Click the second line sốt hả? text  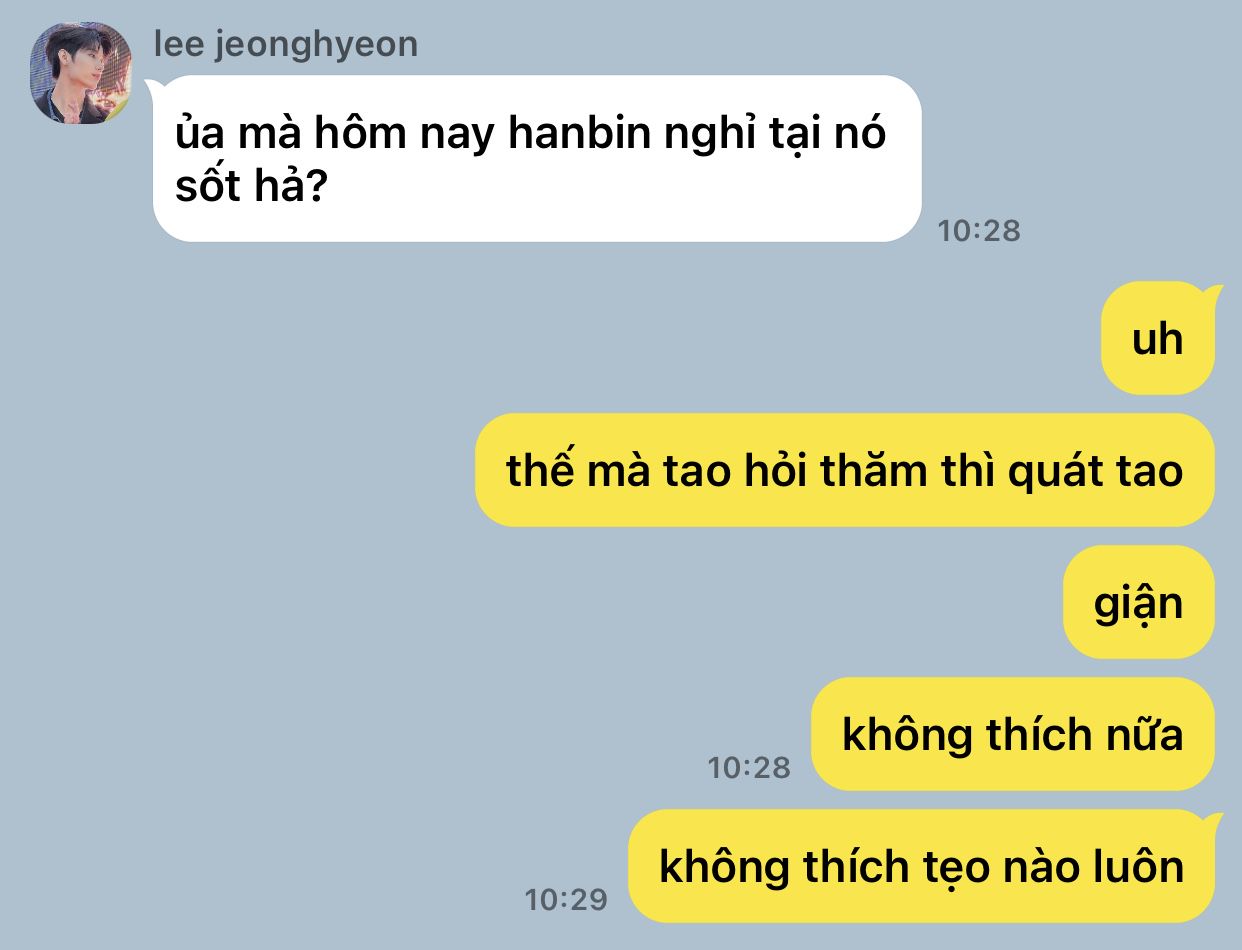tap(253, 186)
